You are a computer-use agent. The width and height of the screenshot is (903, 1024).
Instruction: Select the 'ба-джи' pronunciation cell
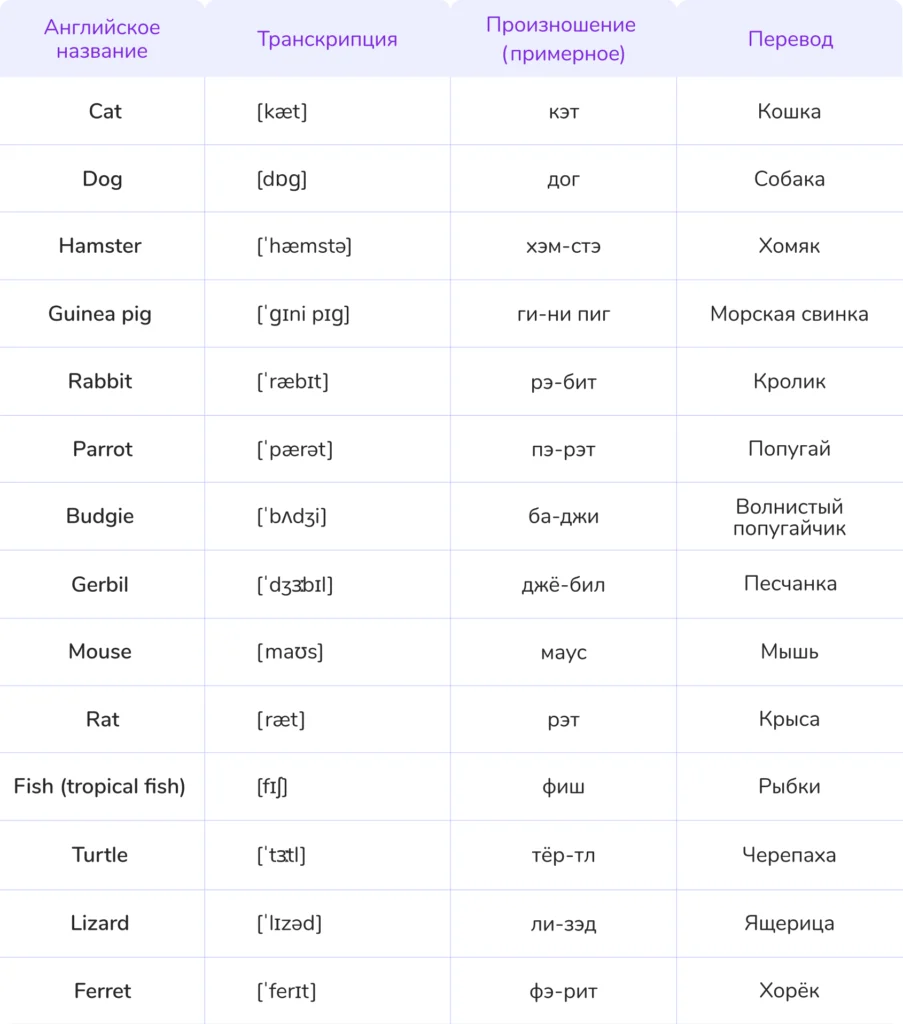[x=563, y=517]
